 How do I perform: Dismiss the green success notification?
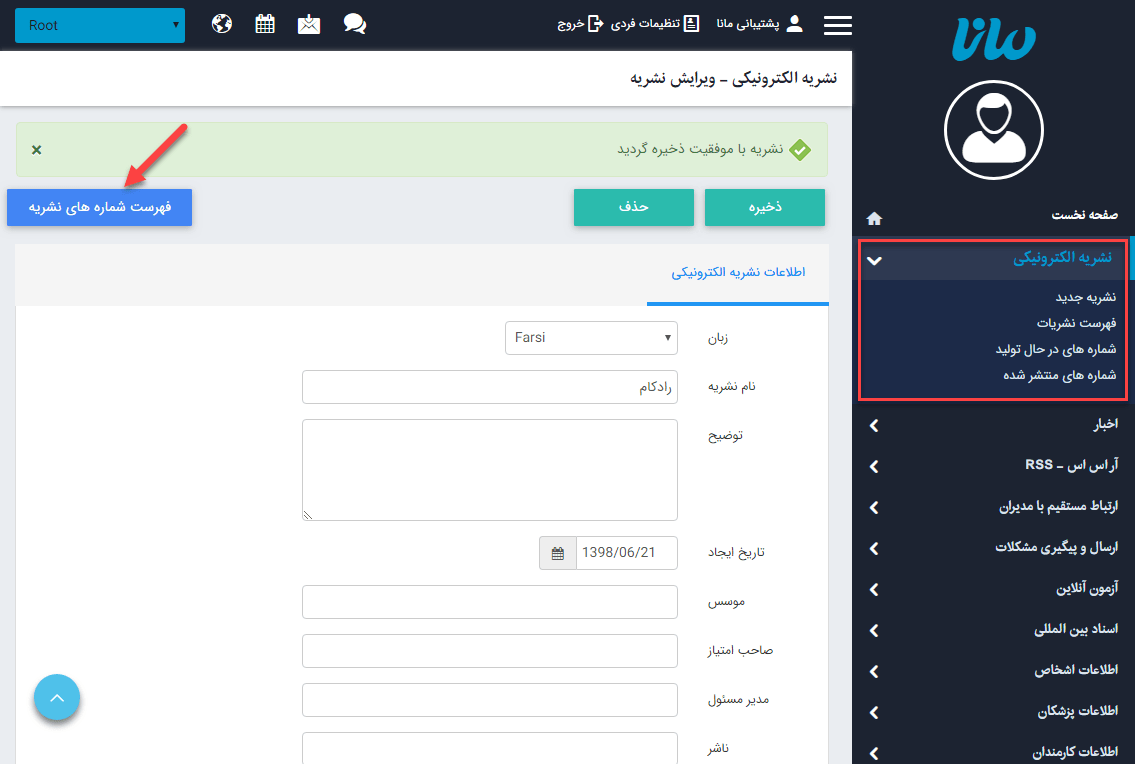36,148
